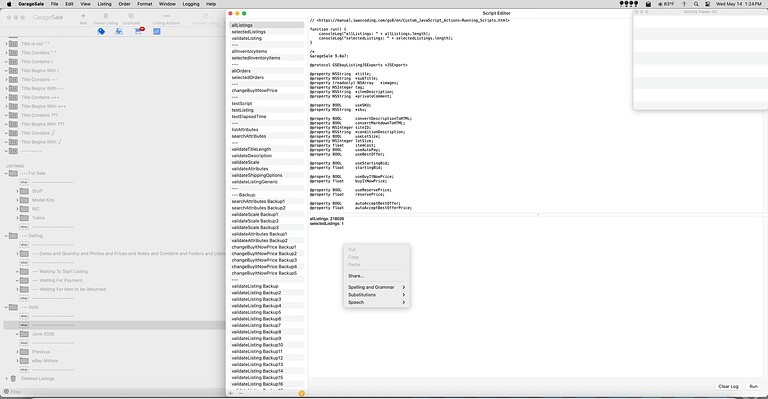Click the add script plus icon at list bottom
Screen dimensions: 768x399
(x=231, y=393)
